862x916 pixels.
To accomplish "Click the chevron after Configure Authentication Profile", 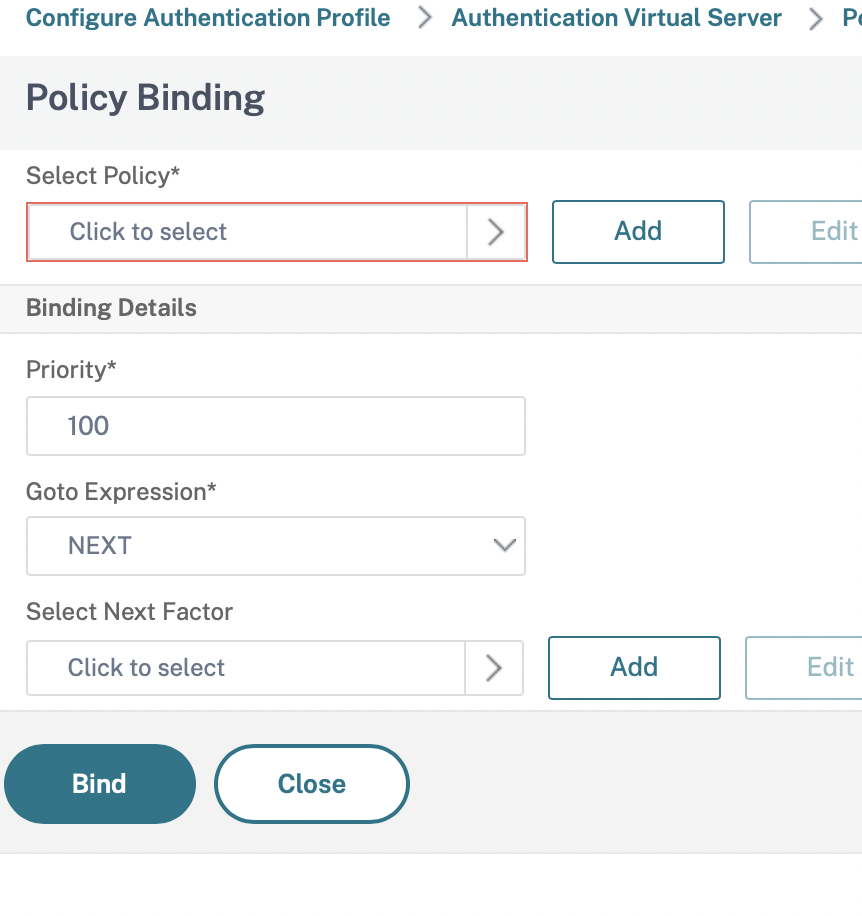I will coord(425,18).
